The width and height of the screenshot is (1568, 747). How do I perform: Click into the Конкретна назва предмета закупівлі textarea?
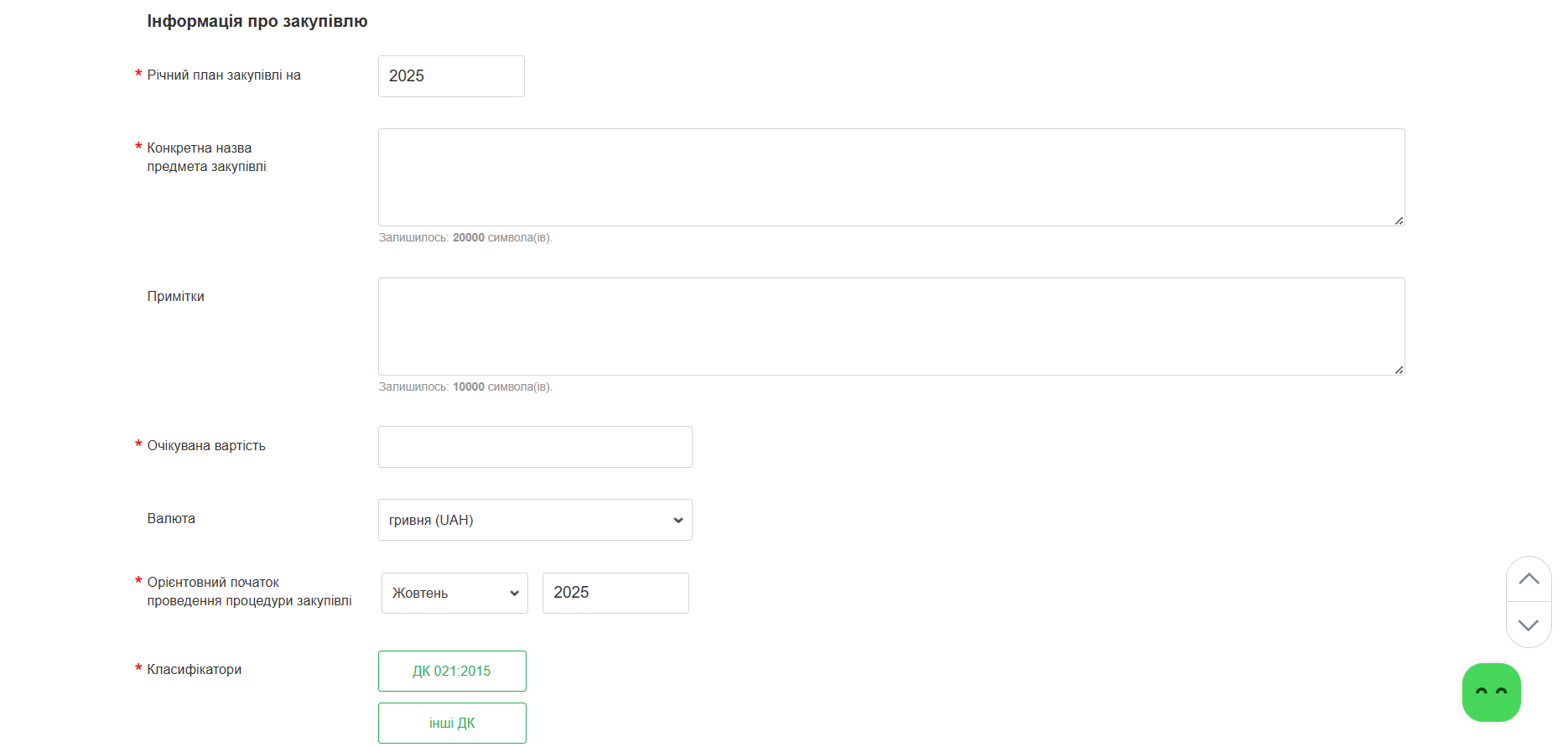click(890, 177)
